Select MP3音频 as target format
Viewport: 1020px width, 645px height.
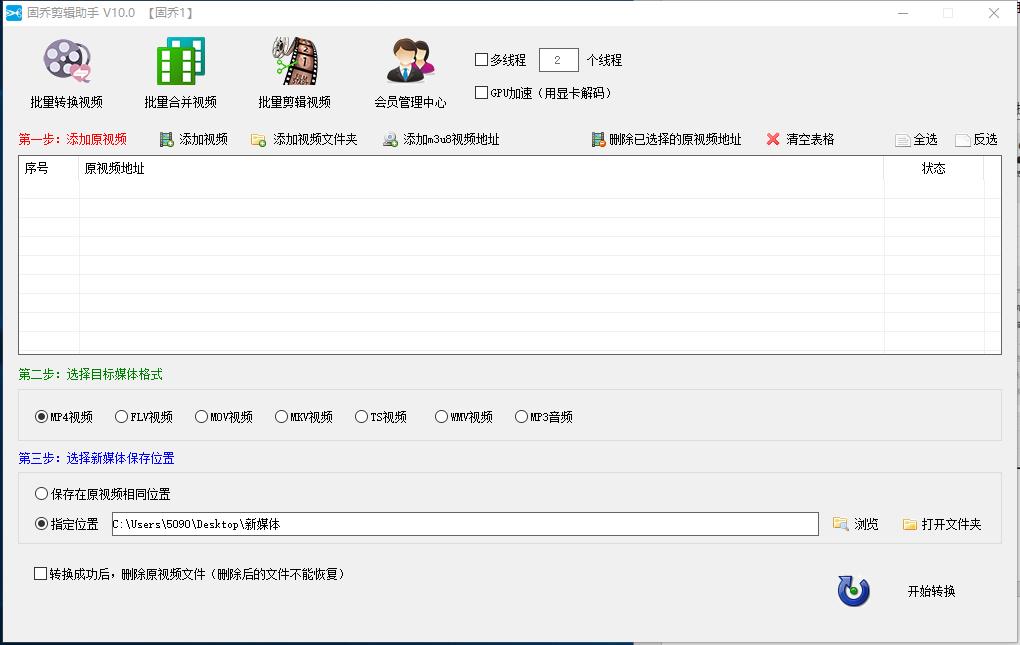(x=522, y=416)
